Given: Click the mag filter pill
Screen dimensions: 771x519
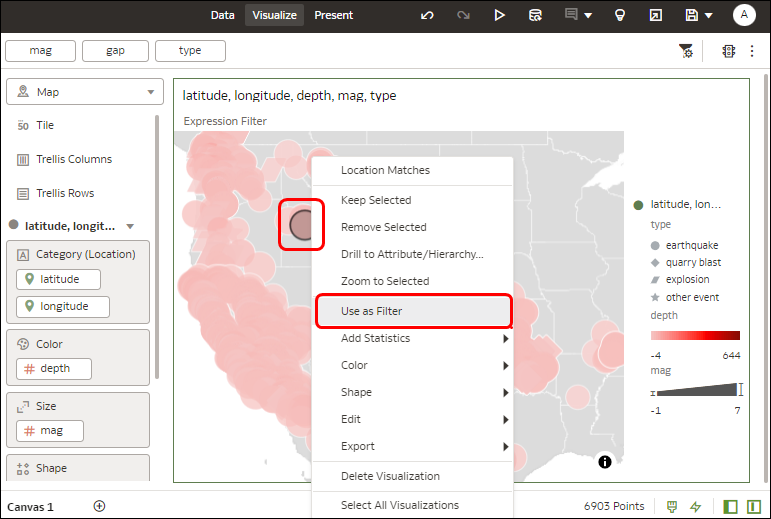Looking at the screenshot, I should click(40, 51).
